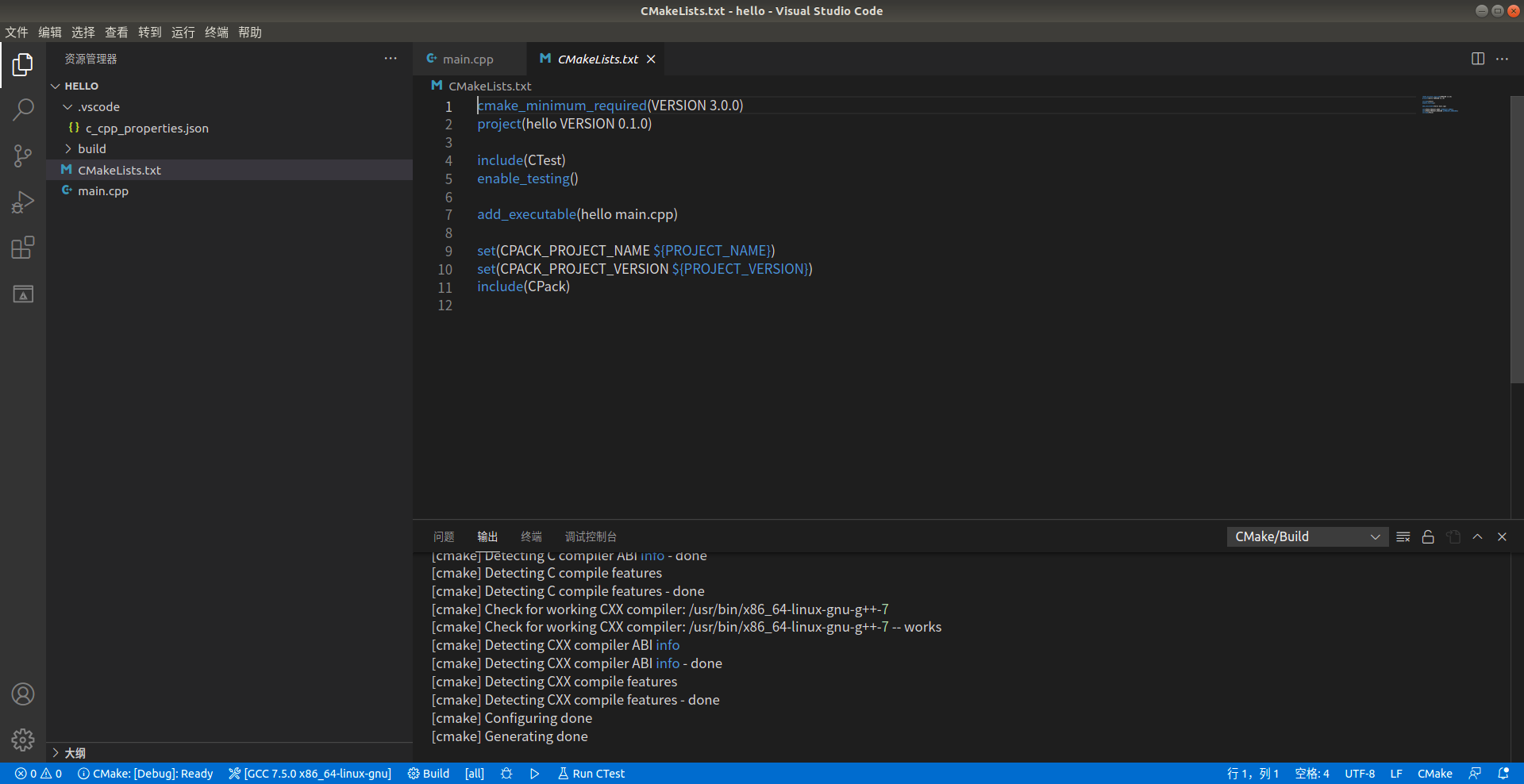Screen dimensions: 1524x784
Task: Open Explorer panel more actions ellipsis
Action: coord(391,59)
